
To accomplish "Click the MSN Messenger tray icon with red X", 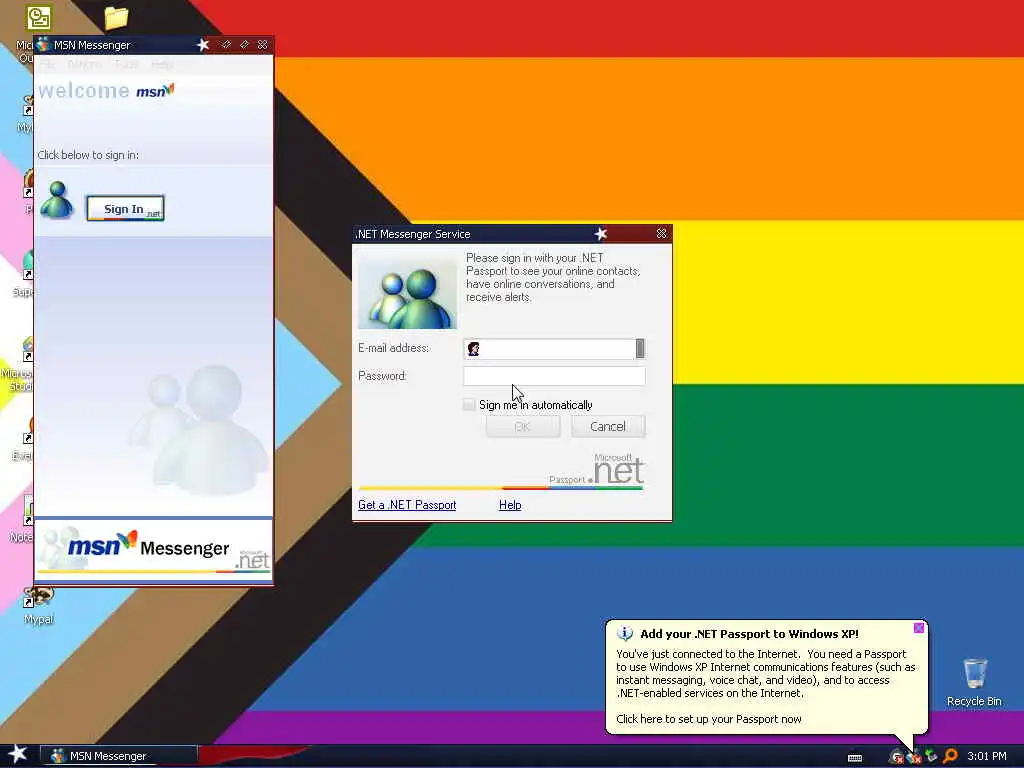I will click(914, 757).
